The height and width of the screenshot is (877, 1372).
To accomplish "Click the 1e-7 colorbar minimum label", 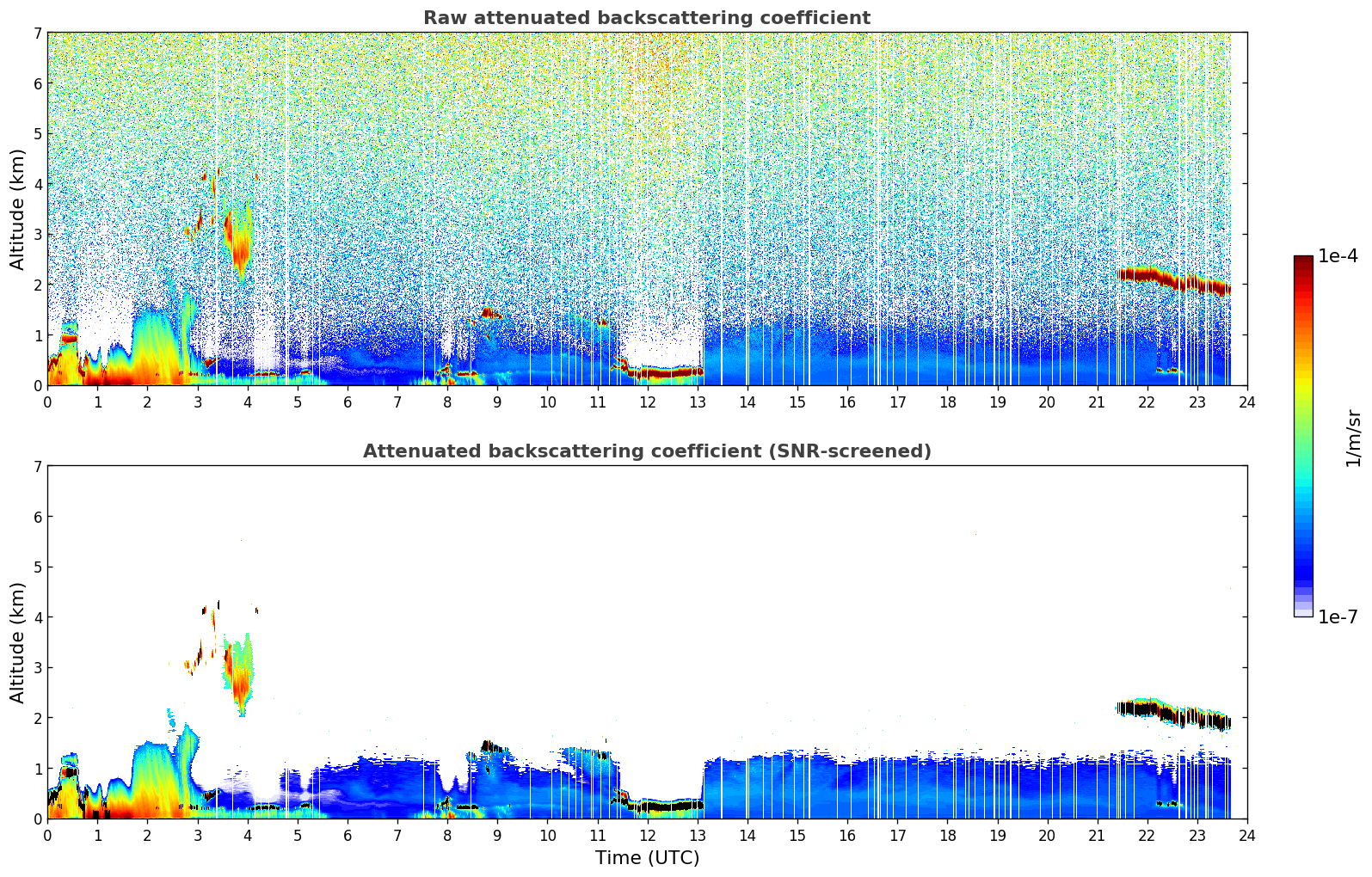I will tap(1338, 616).
